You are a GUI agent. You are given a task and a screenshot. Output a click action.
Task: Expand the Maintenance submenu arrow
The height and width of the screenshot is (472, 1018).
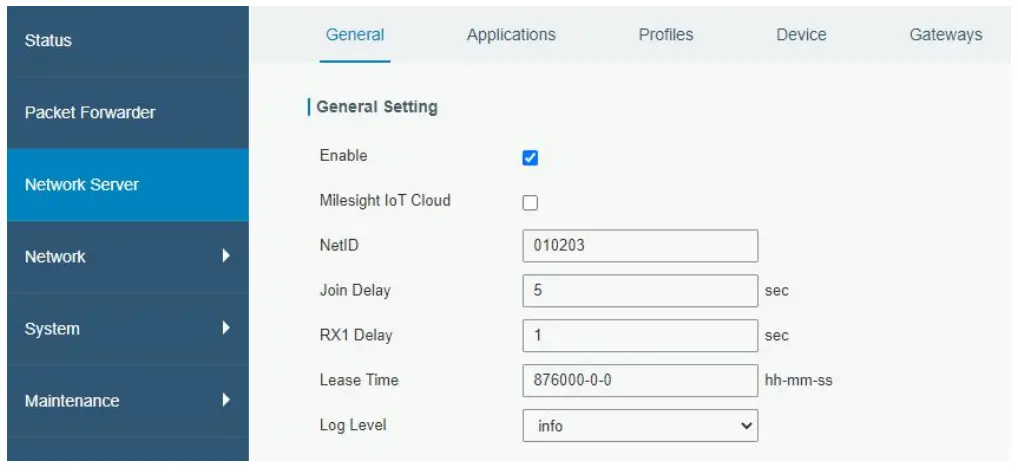226,400
